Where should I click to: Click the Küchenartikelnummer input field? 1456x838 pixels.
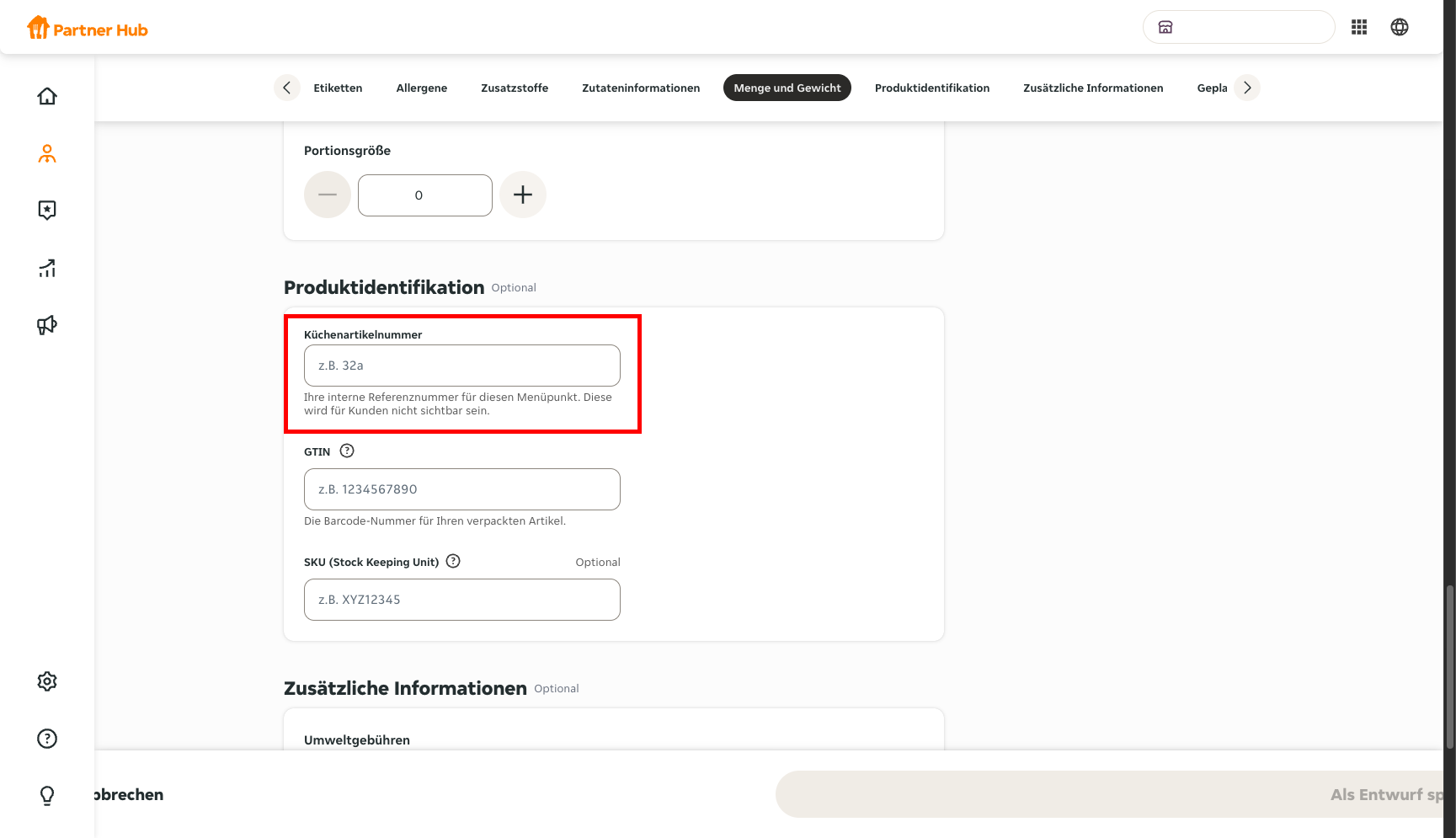click(462, 366)
